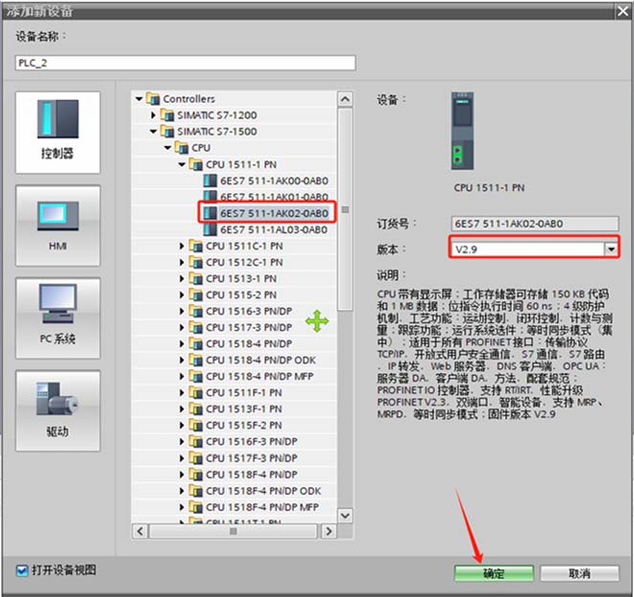Toggle the 打开设备视图 checkbox
Screen dimensions: 634x597
(x=21, y=570)
